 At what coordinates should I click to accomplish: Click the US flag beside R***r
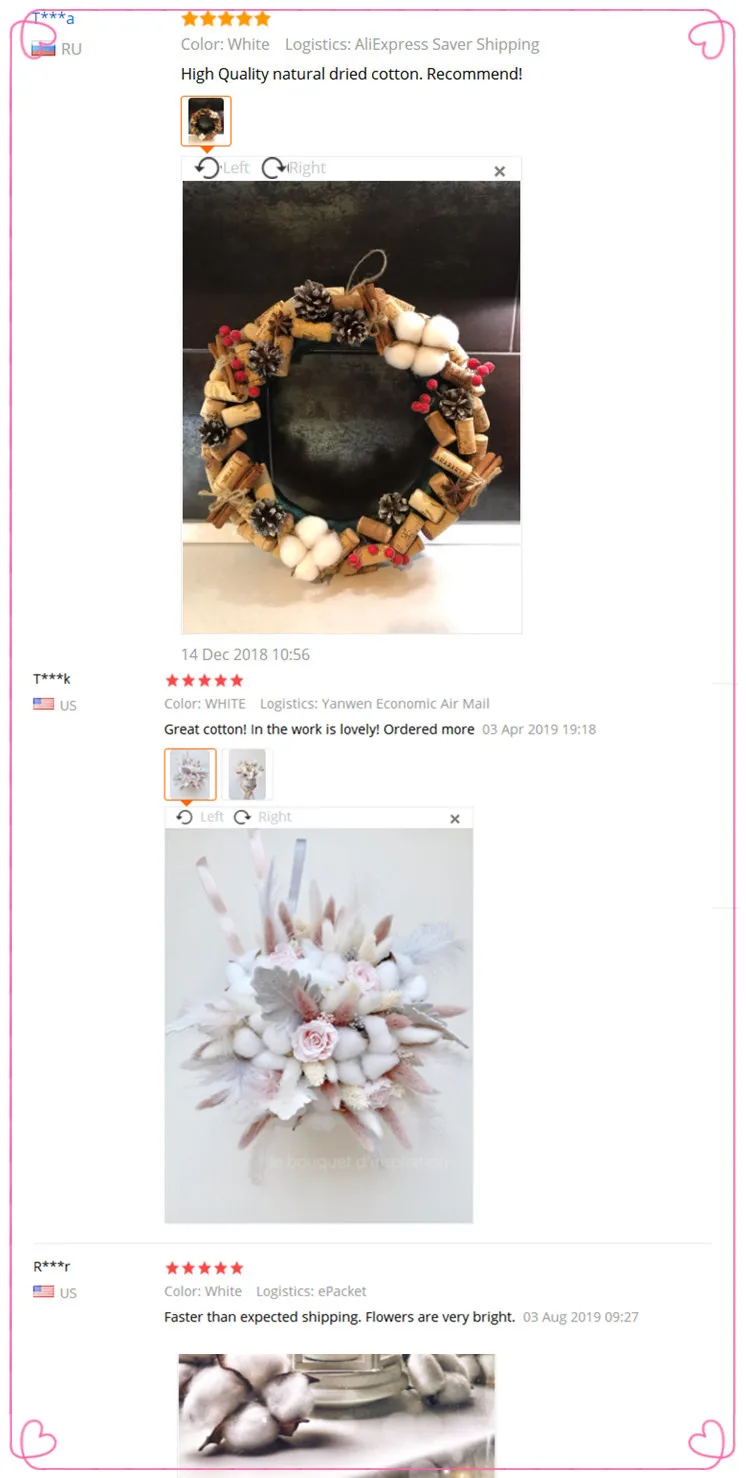[43, 1291]
